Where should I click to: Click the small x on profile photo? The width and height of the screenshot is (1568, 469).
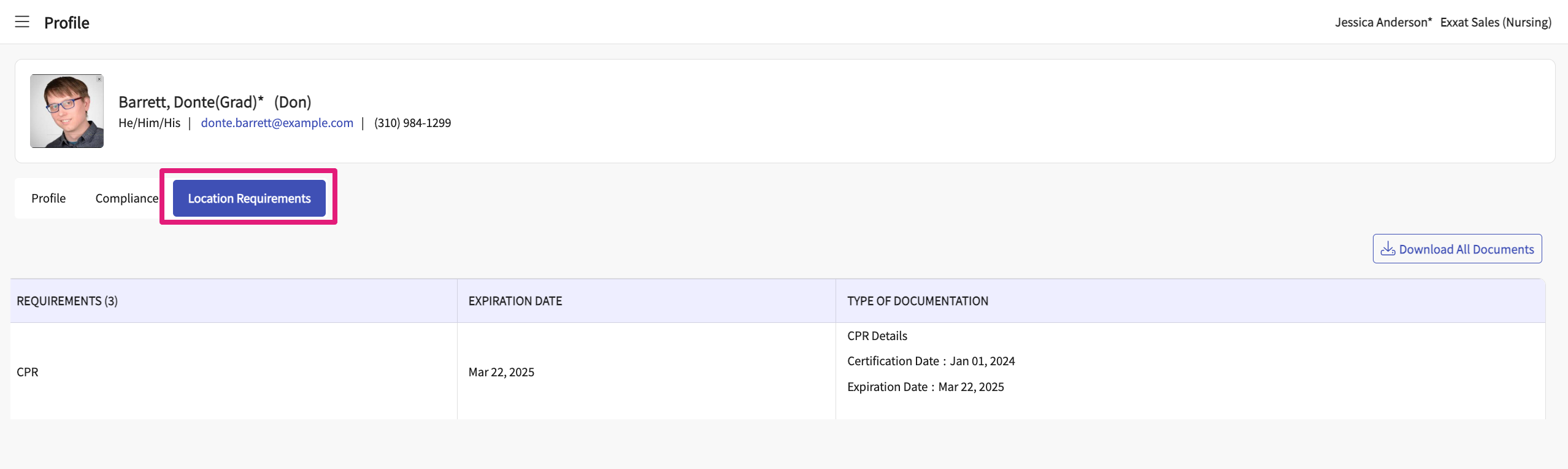99,79
